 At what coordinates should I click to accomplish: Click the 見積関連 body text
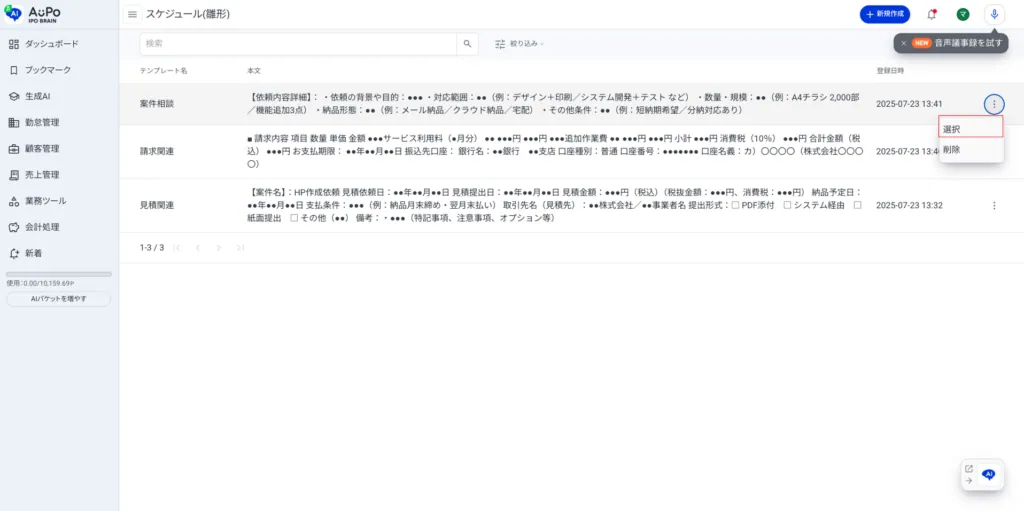pyautogui.click(x=554, y=205)
